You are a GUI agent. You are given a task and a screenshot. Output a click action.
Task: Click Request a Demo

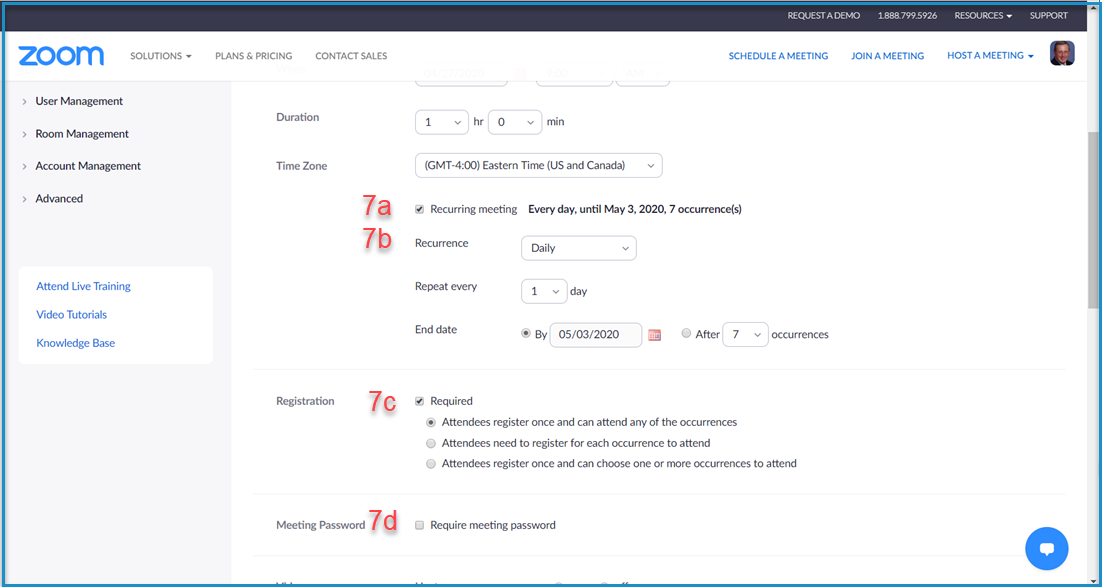point(824,15)
